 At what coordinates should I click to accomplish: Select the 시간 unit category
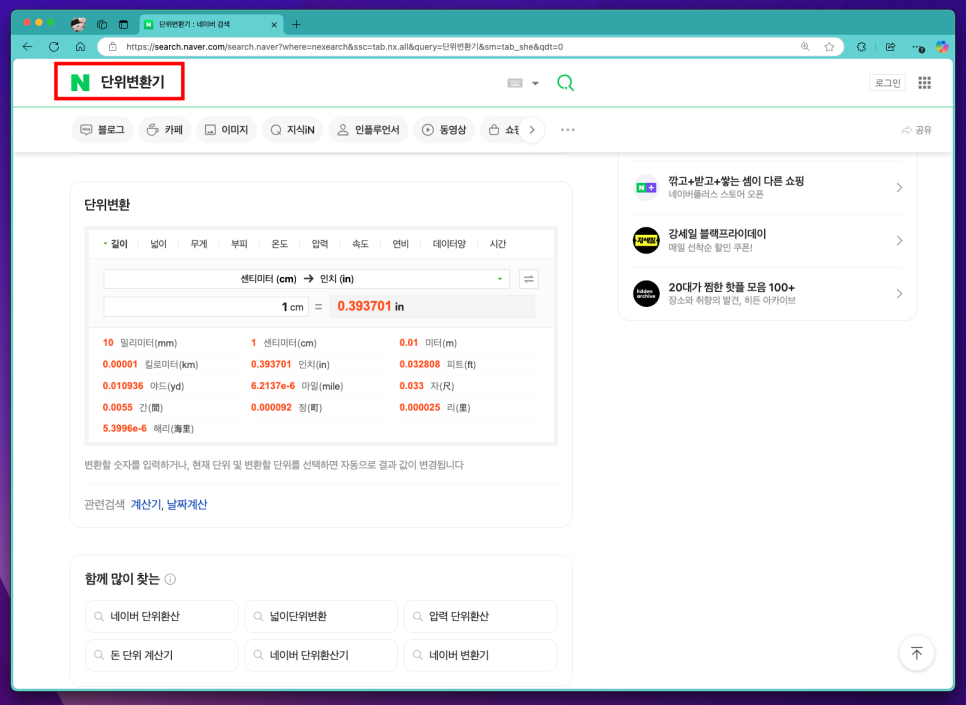tap(498, 244)
